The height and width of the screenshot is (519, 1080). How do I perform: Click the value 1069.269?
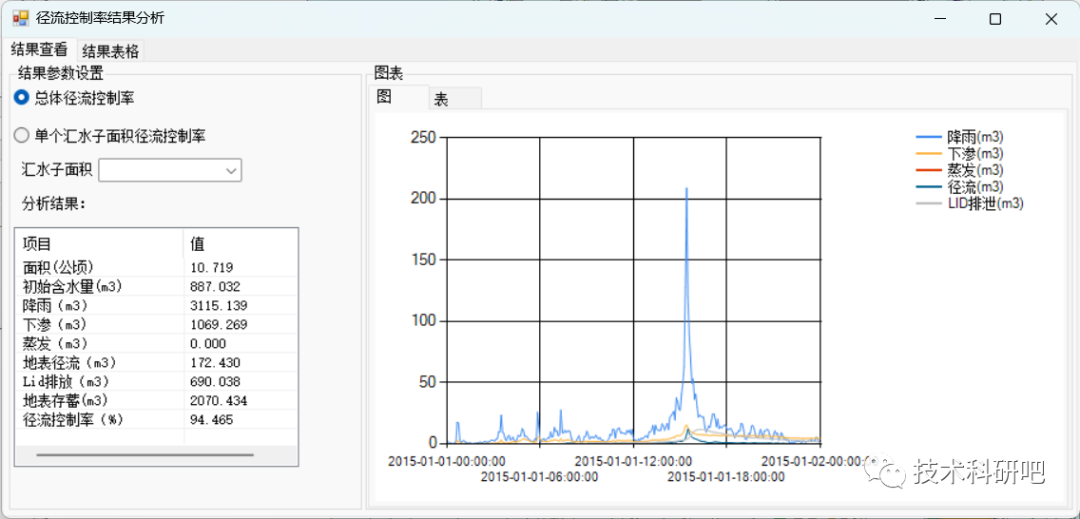(218, 325)
